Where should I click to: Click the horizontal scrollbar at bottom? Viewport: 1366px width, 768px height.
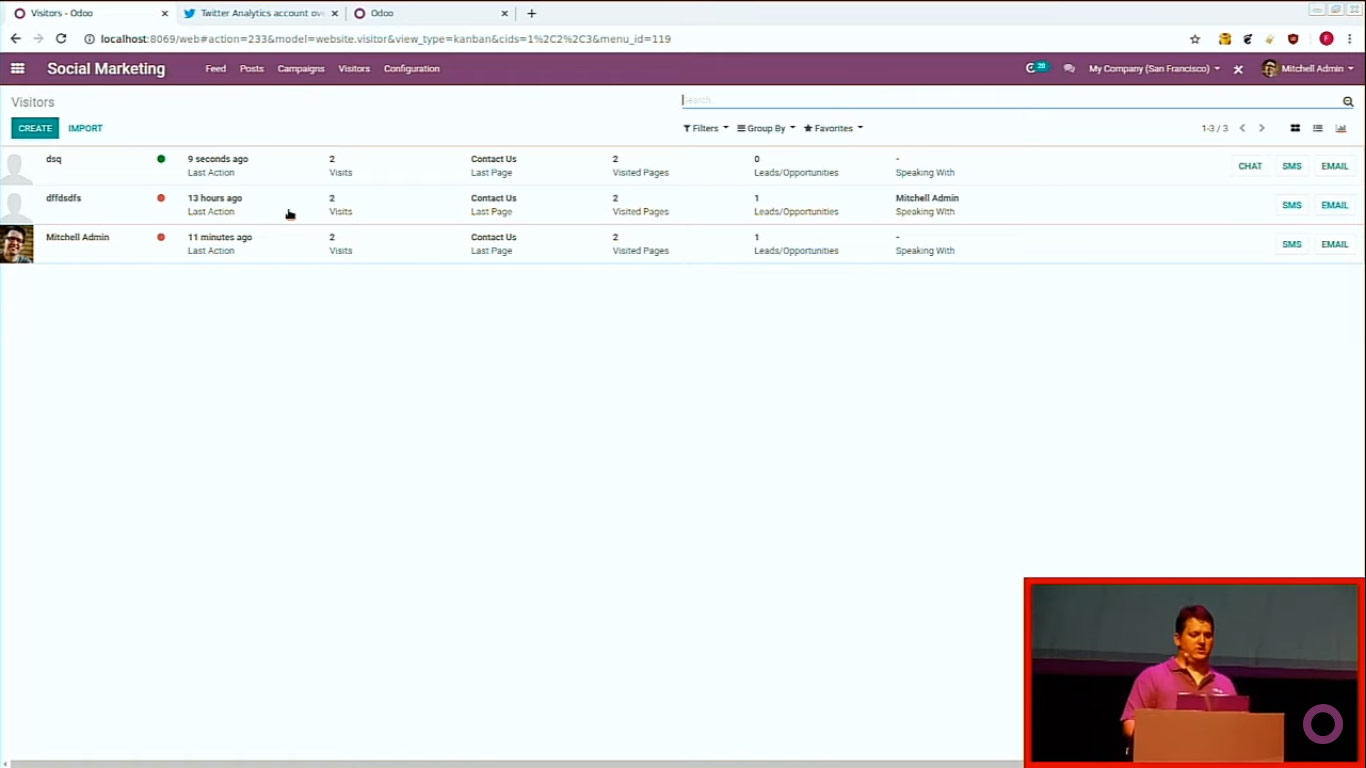(x=515, y=764)
